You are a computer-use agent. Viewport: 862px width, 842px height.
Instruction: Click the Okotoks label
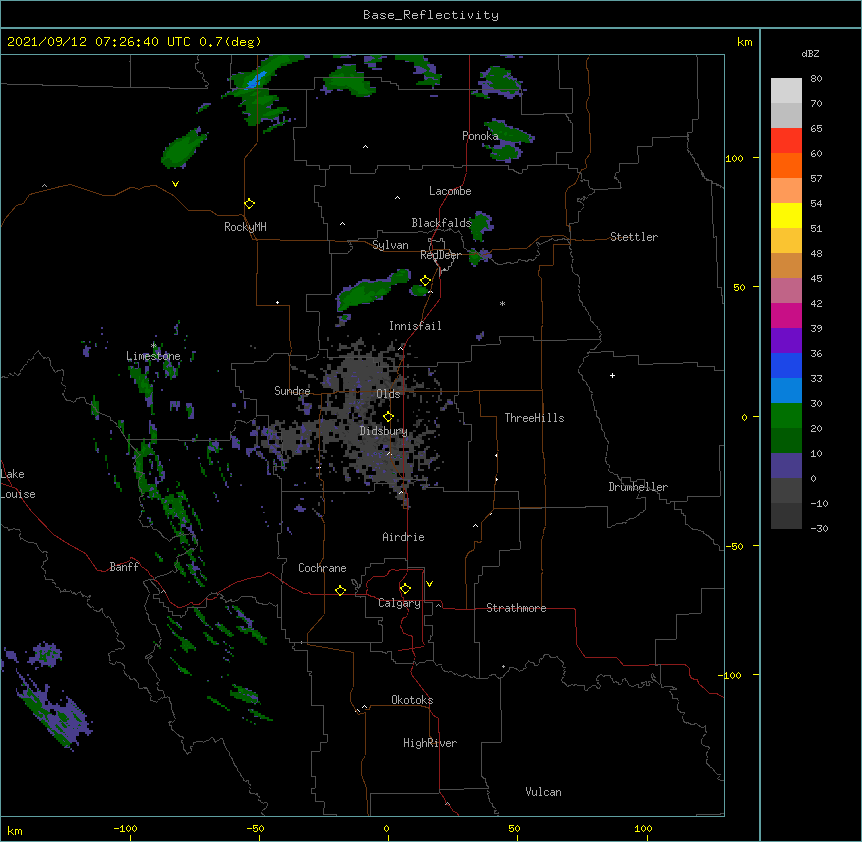[412, 700]
